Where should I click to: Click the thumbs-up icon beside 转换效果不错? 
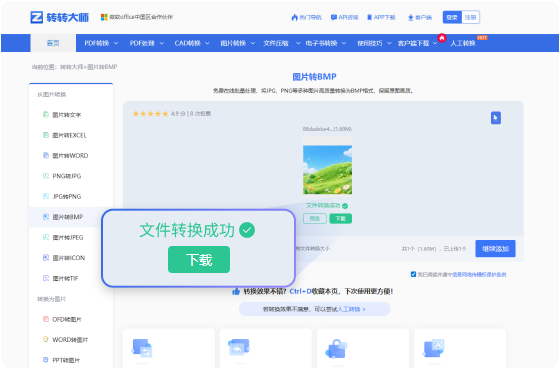[236, 291]
